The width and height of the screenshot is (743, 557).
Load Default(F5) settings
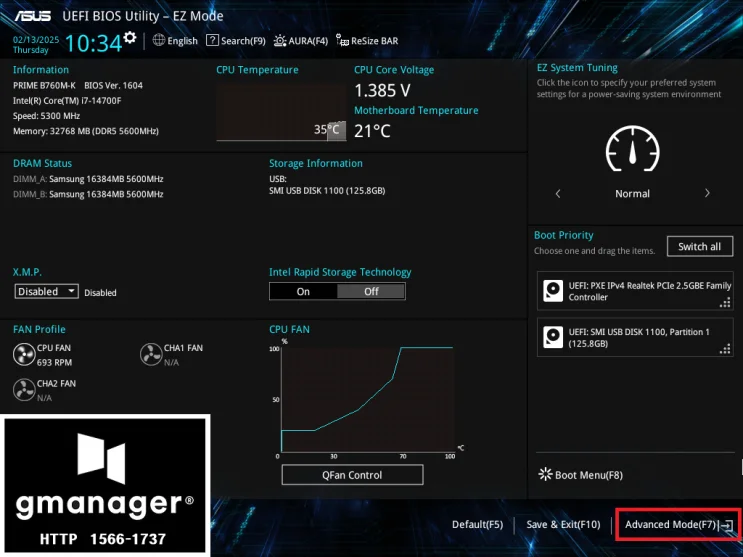(477, 524)
